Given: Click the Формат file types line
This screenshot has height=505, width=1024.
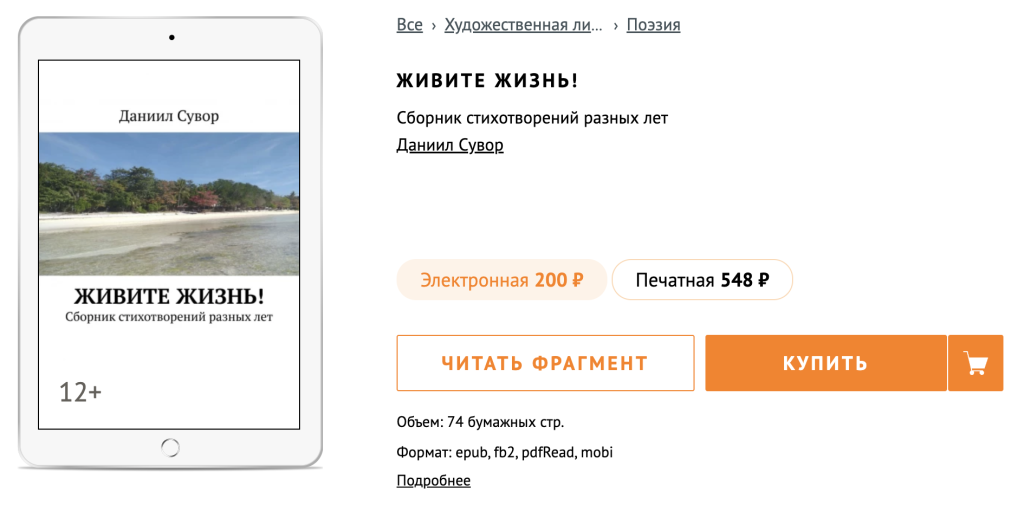Looking at the screenshot, I should click(x=504, y=452).
